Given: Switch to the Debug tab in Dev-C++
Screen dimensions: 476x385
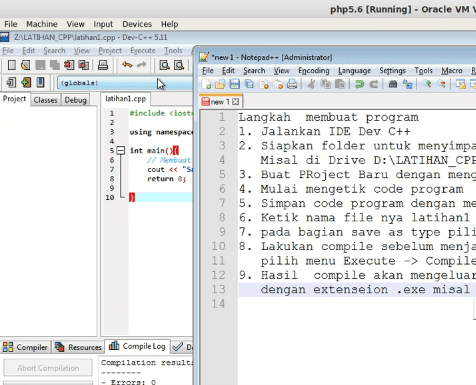Looking at the screenshot, I should pyautogui.click(x=75, y=100).
